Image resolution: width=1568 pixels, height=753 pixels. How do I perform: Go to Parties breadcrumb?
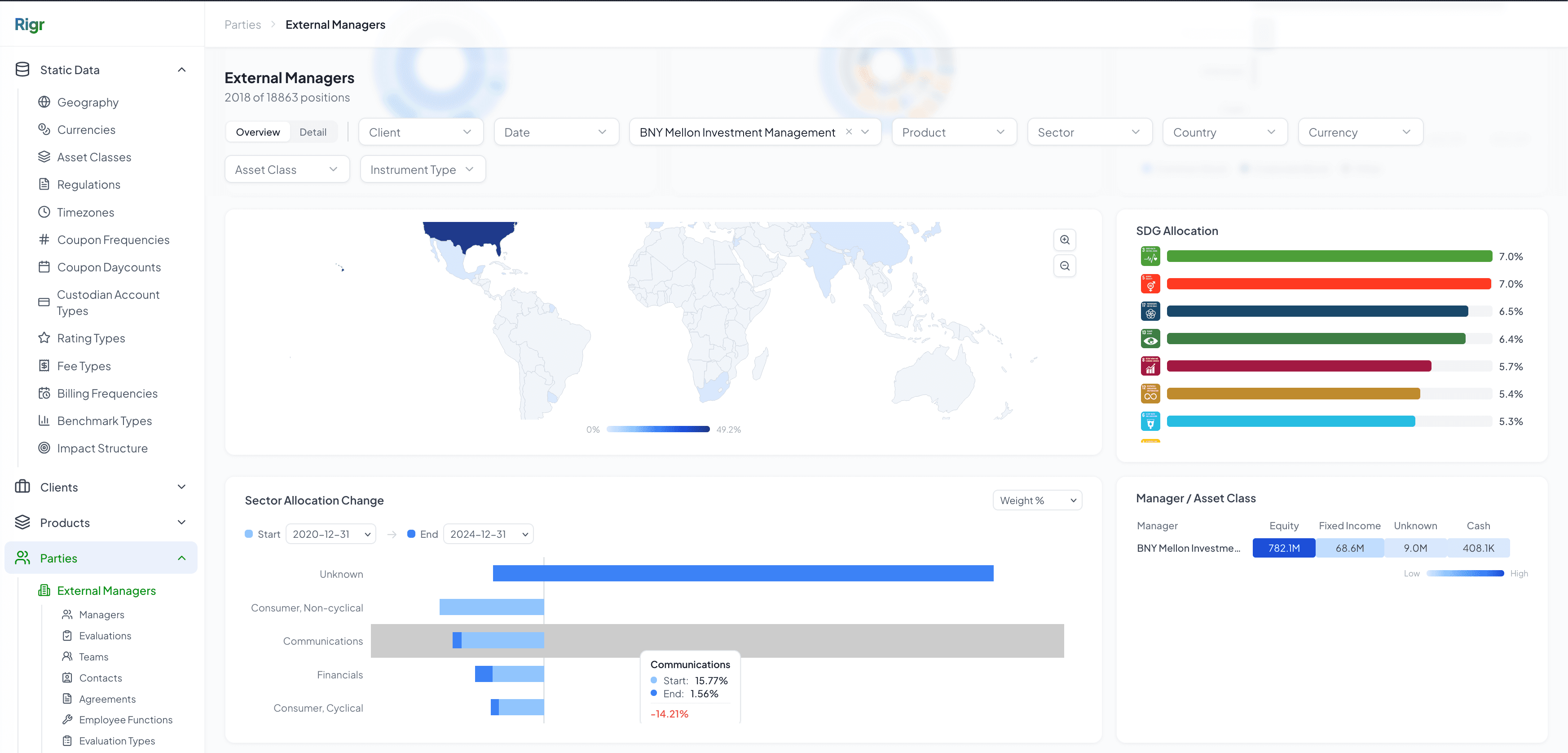pos(243,24)
